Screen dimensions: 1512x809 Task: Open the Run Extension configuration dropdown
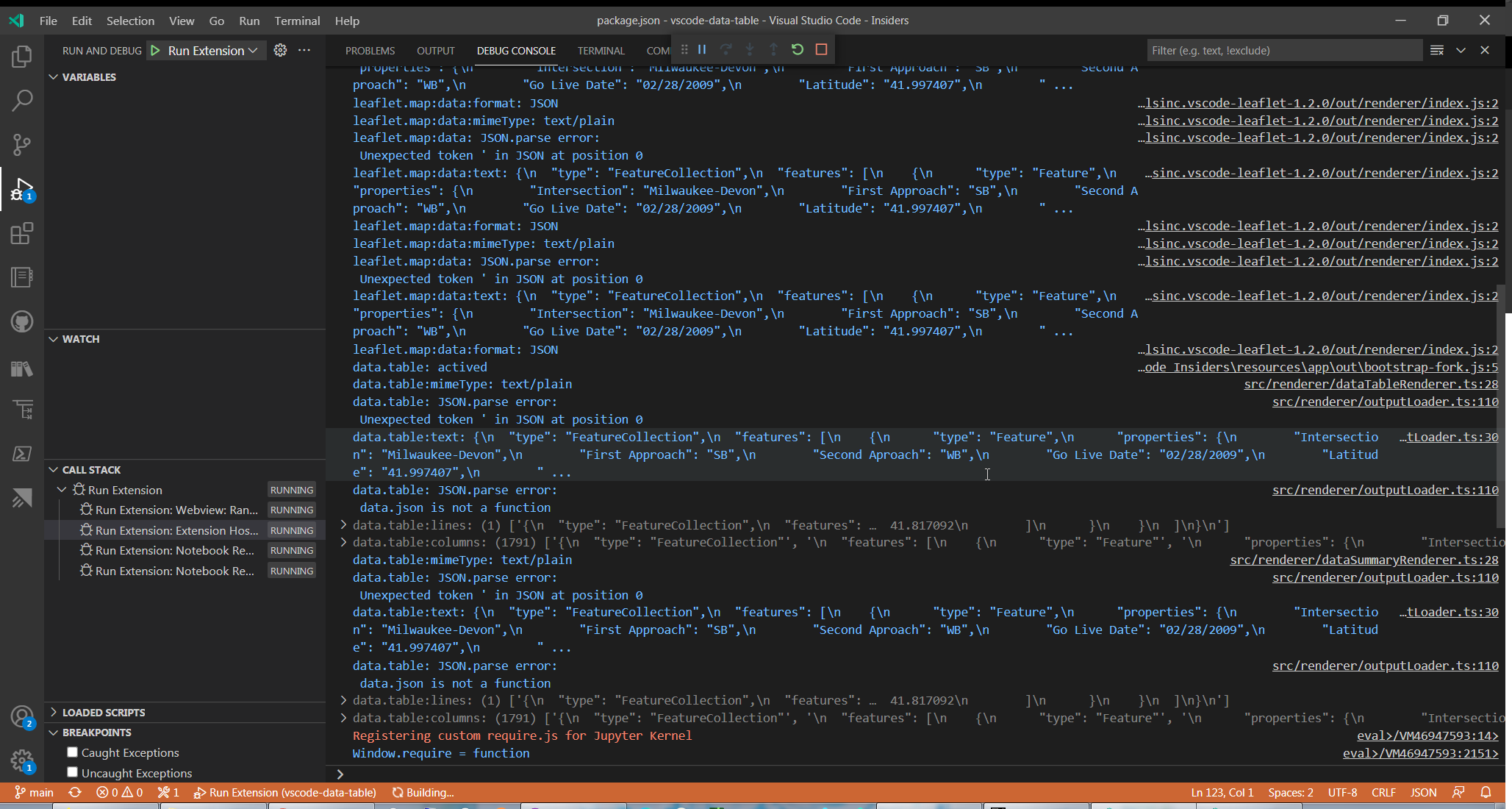click(213, 50)
